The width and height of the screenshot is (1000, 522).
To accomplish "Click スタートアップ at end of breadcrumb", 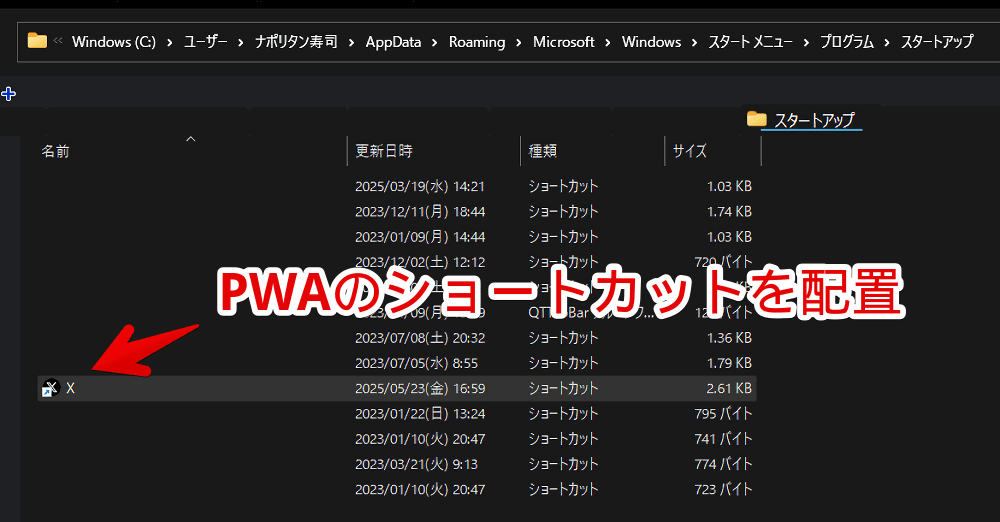I will [x=937, y=42].
